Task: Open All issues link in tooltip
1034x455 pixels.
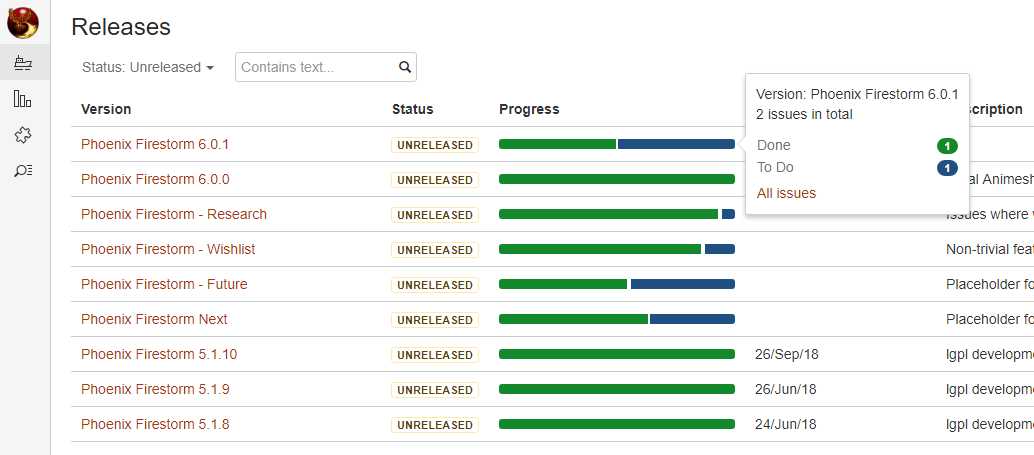Action: tap(786, 193)
